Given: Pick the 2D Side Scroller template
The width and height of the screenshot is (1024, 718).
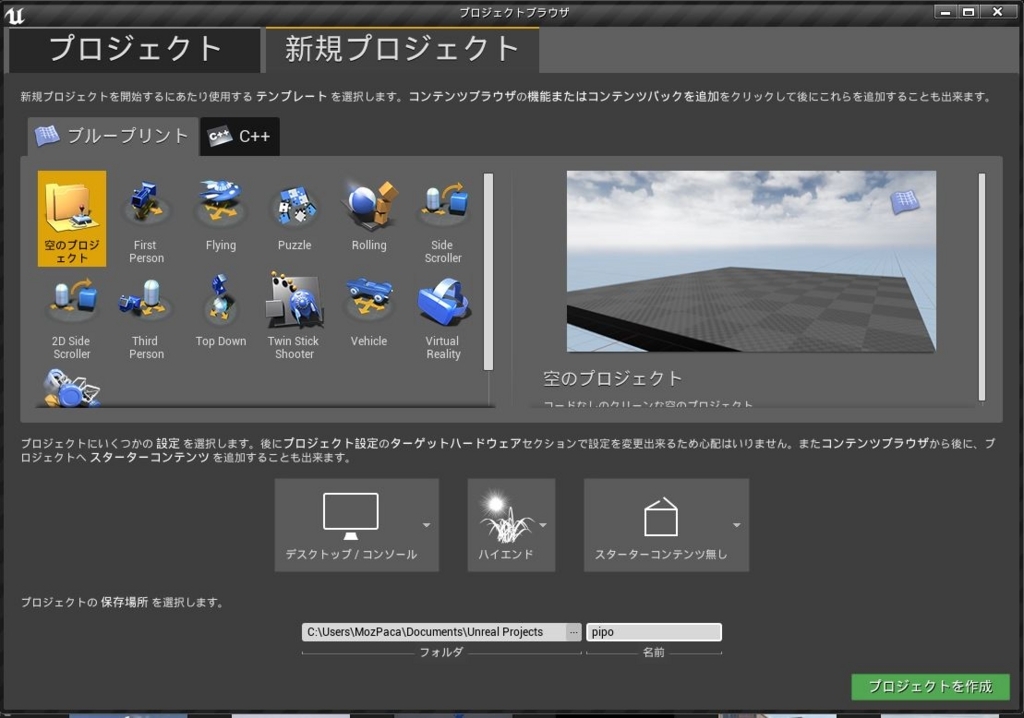Looking at the screenshot, I should [x=72, y=316].
